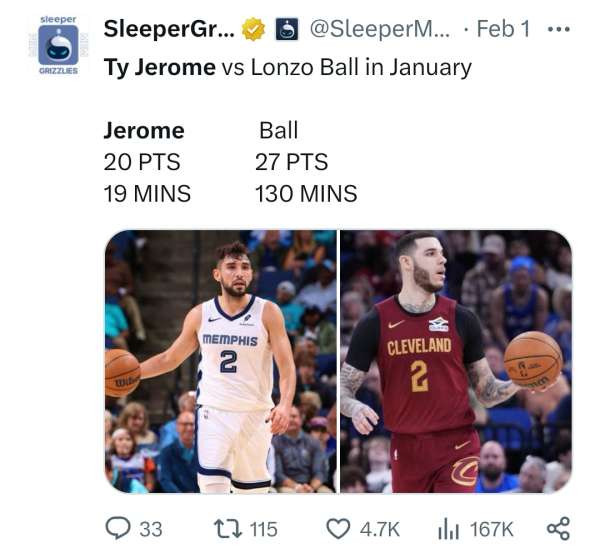Click the 4.7K likes count
The width and height of the screenshot is (600, 558).
point(380,528)
